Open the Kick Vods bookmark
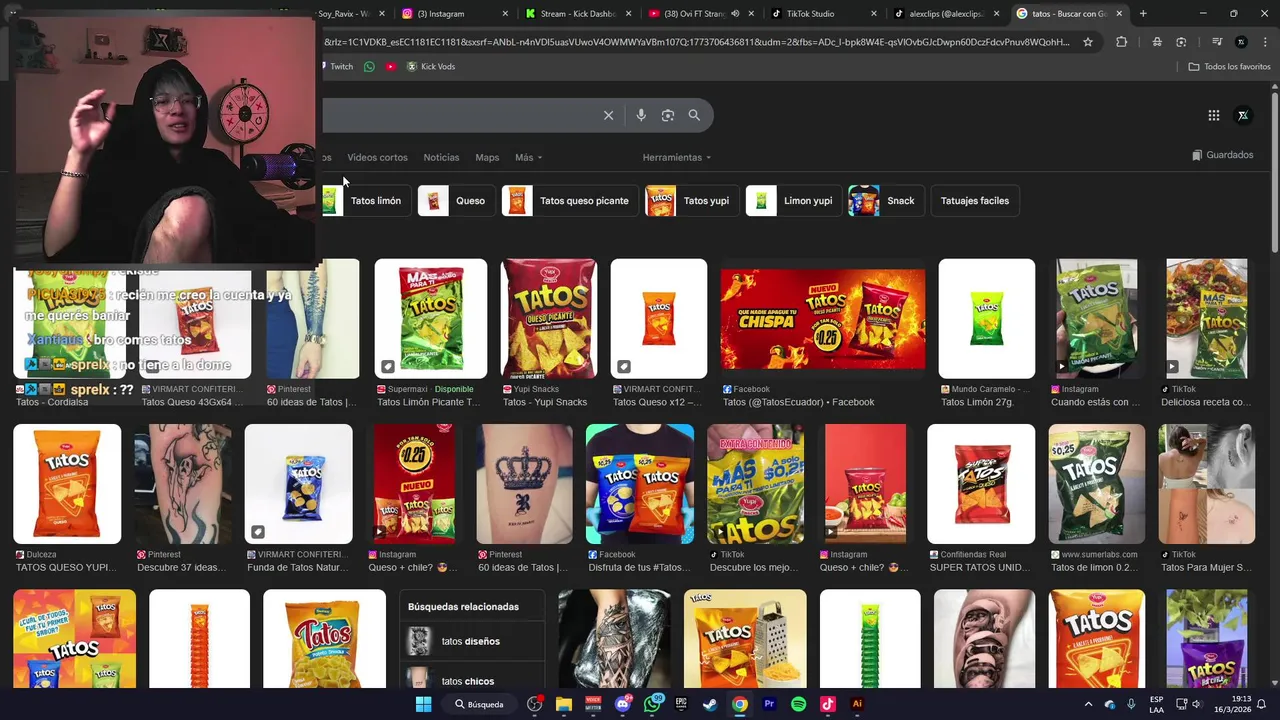 click(430, 66)
